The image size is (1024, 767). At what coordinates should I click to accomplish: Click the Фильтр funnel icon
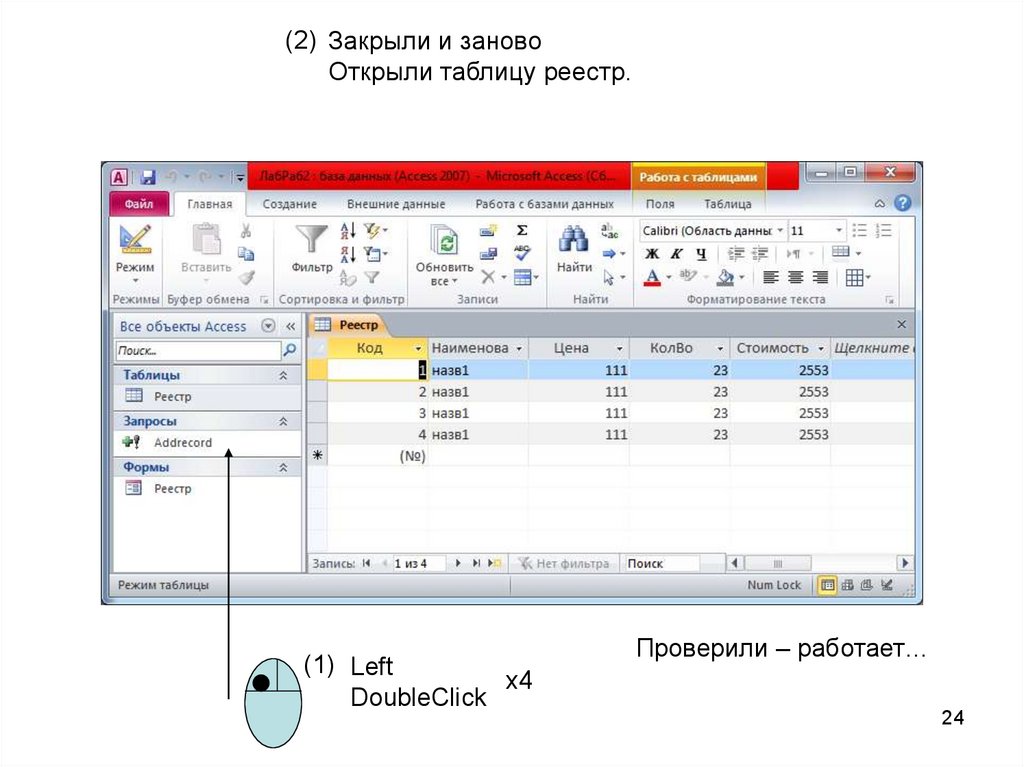311,241
